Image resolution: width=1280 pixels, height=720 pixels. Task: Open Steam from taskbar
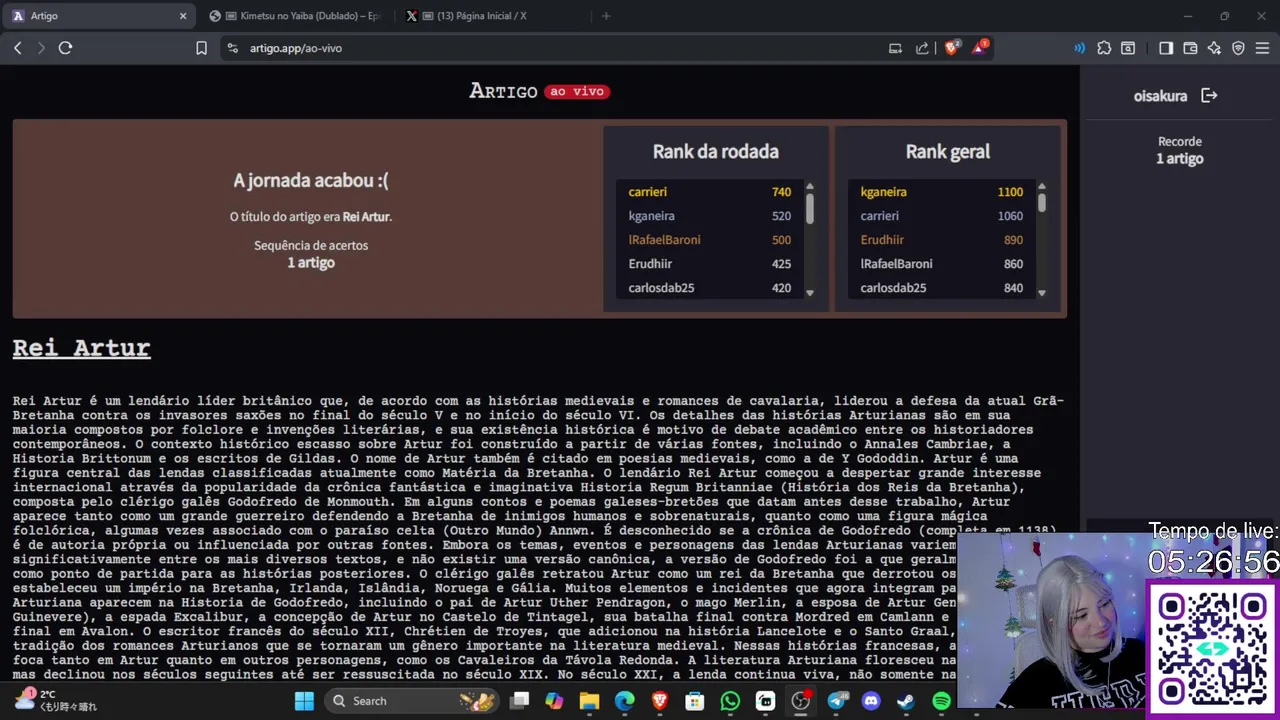coord(906,701)
